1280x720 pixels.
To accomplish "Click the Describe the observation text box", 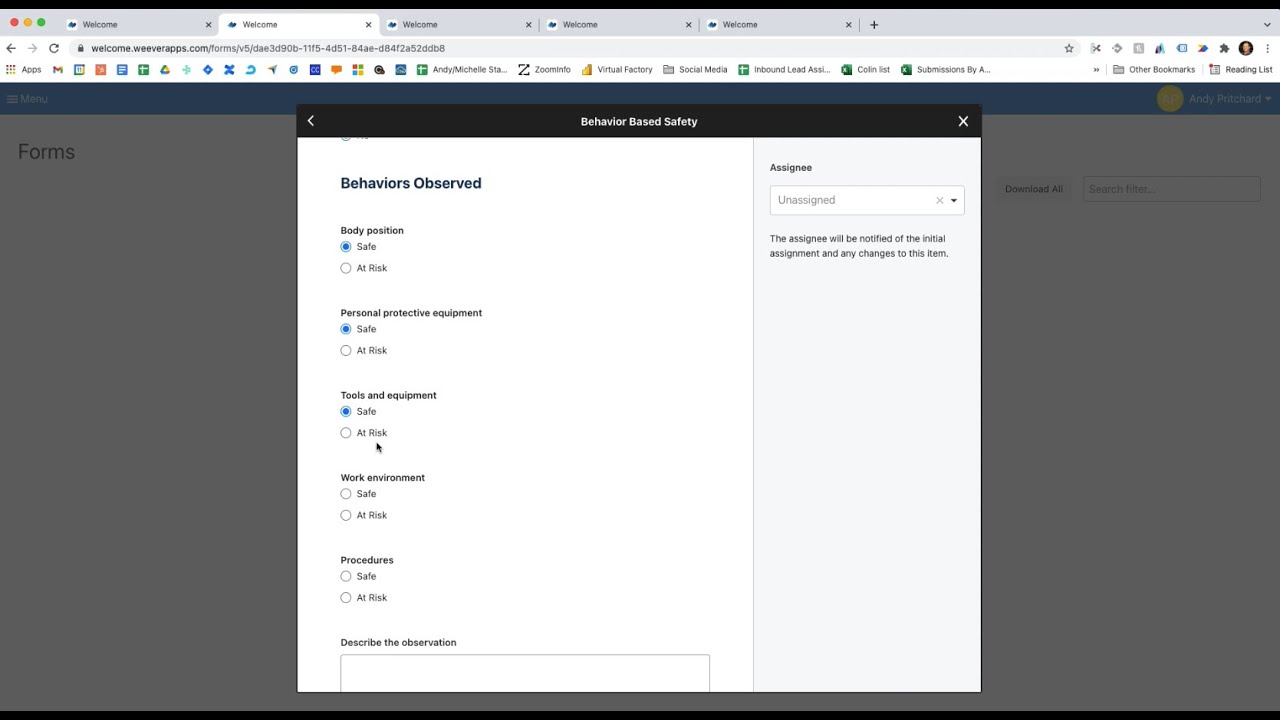I will pyautogui.click(x=525, y=673).
